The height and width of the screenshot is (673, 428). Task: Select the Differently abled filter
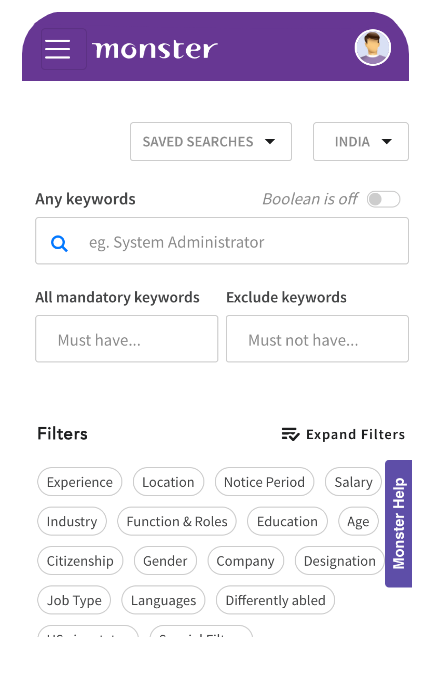point(276,600)
